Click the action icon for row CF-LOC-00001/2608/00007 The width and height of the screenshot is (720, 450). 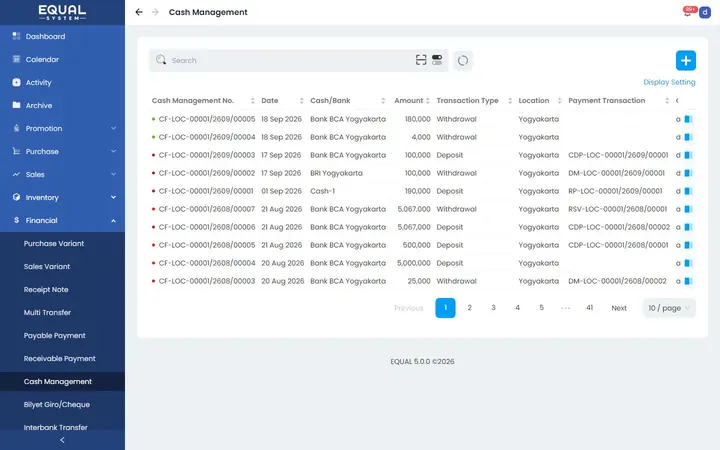[688, 209]
